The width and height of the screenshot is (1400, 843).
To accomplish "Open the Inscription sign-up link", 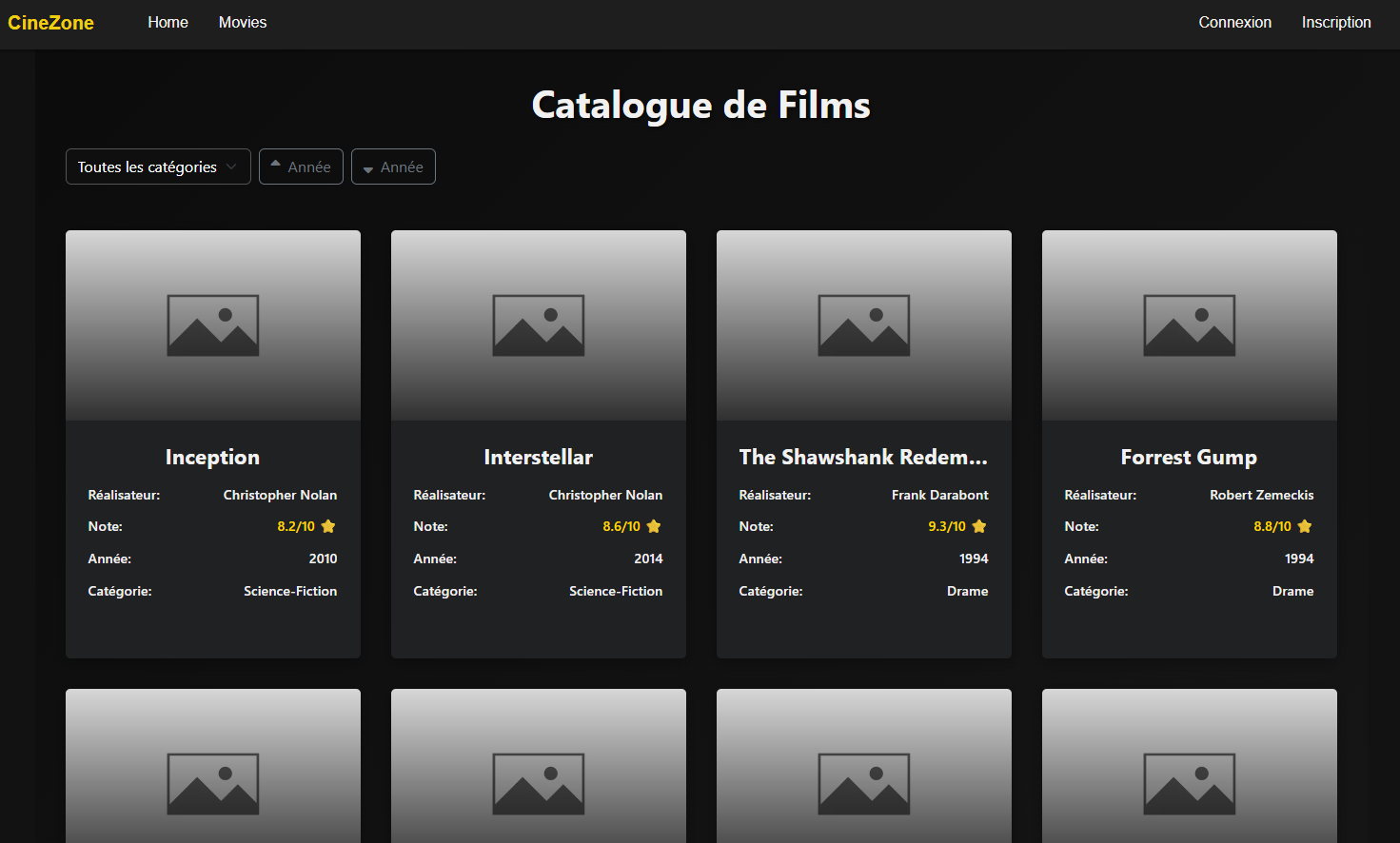I will coord(1336,22).
